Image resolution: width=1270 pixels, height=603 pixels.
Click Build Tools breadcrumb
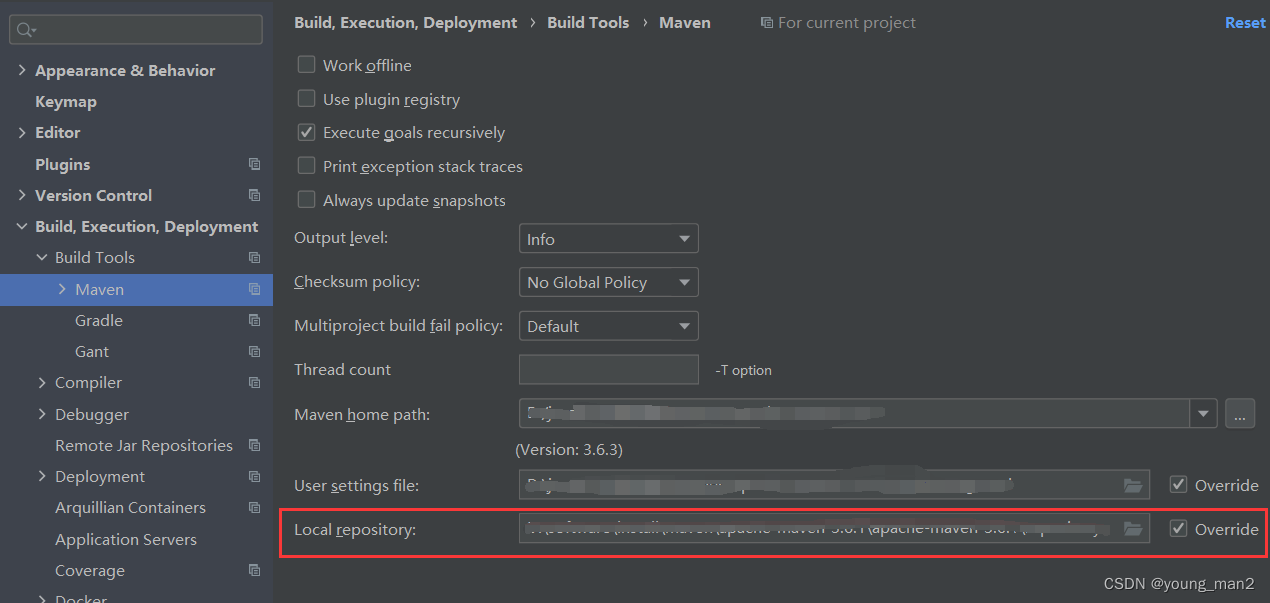[588, 22]
